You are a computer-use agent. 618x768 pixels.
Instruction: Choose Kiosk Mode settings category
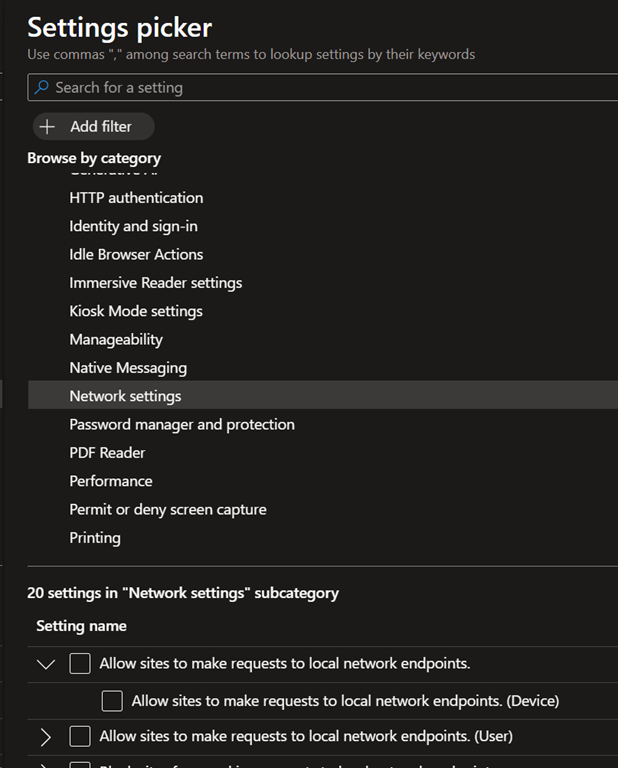pyautogui.click(x=136, y=311)
